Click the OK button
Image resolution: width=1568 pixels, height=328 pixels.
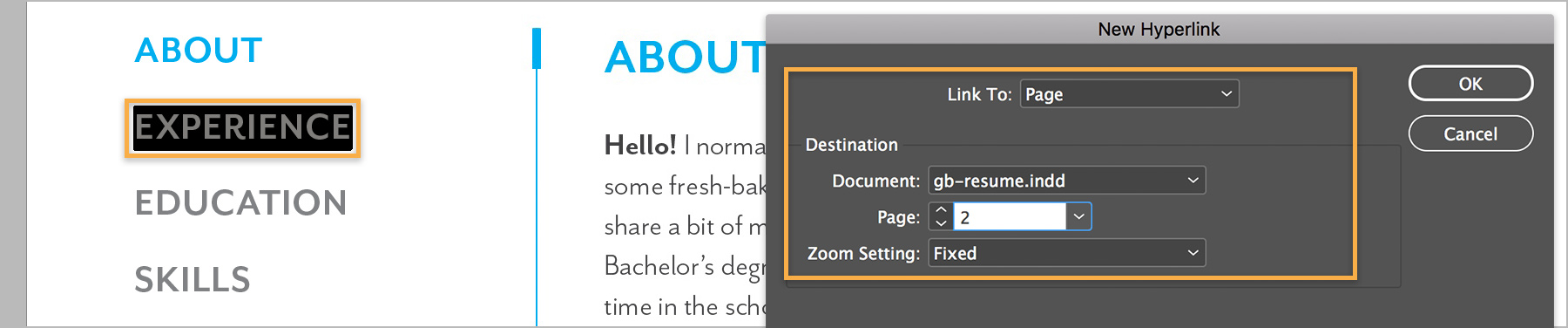1470,84
